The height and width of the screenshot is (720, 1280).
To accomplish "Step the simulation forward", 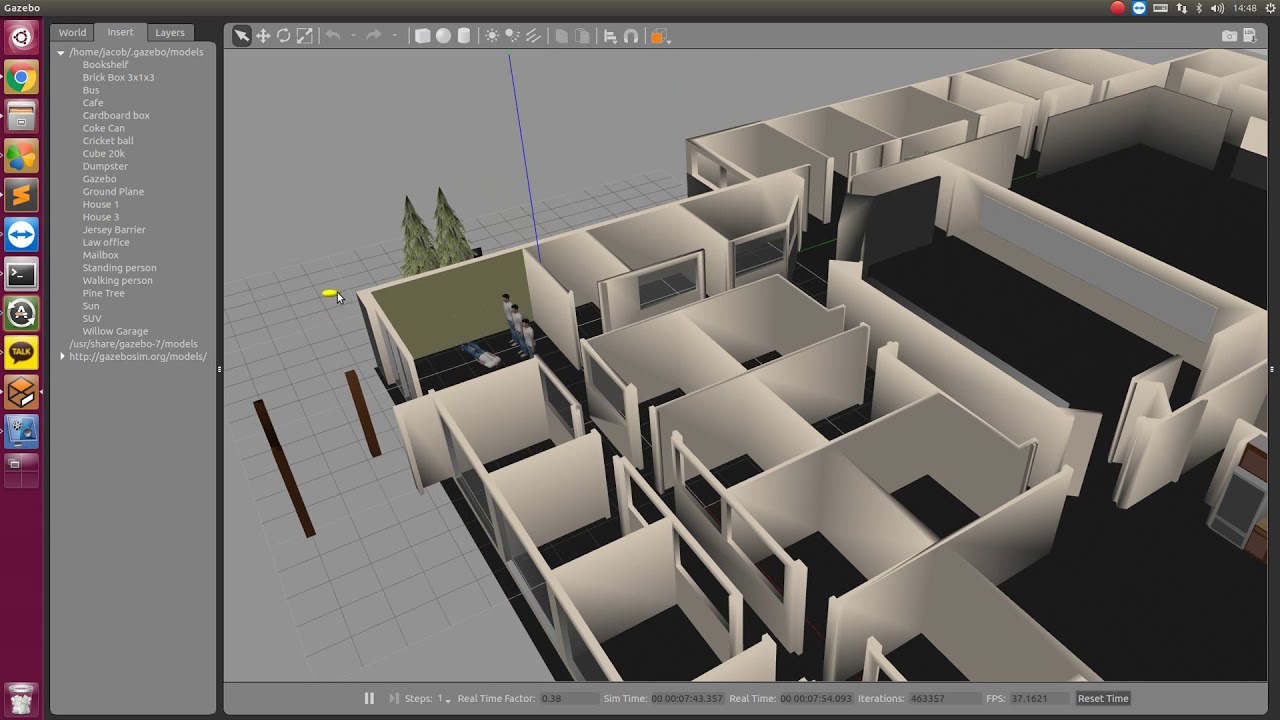I will [x=394, y=698].
